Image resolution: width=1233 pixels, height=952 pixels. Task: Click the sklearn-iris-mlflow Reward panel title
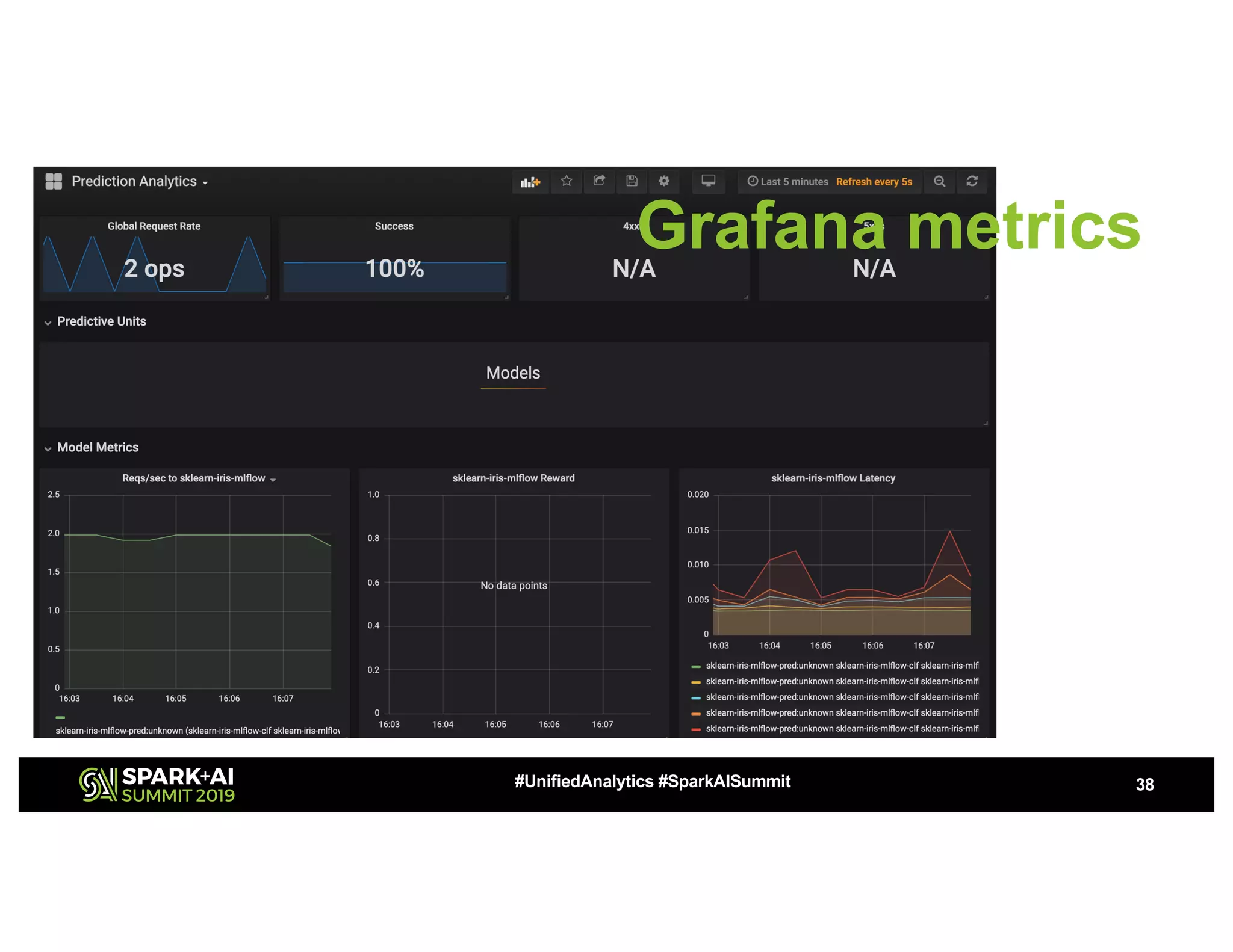[514, 478]
